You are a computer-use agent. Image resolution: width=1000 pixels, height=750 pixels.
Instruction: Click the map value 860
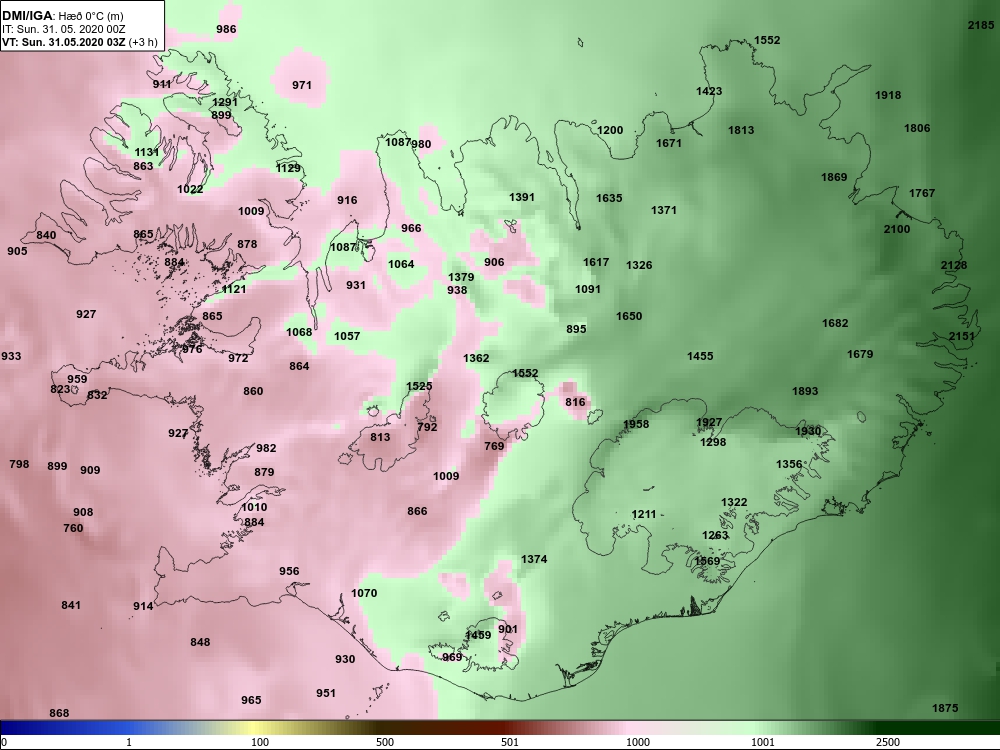(253, 391)
